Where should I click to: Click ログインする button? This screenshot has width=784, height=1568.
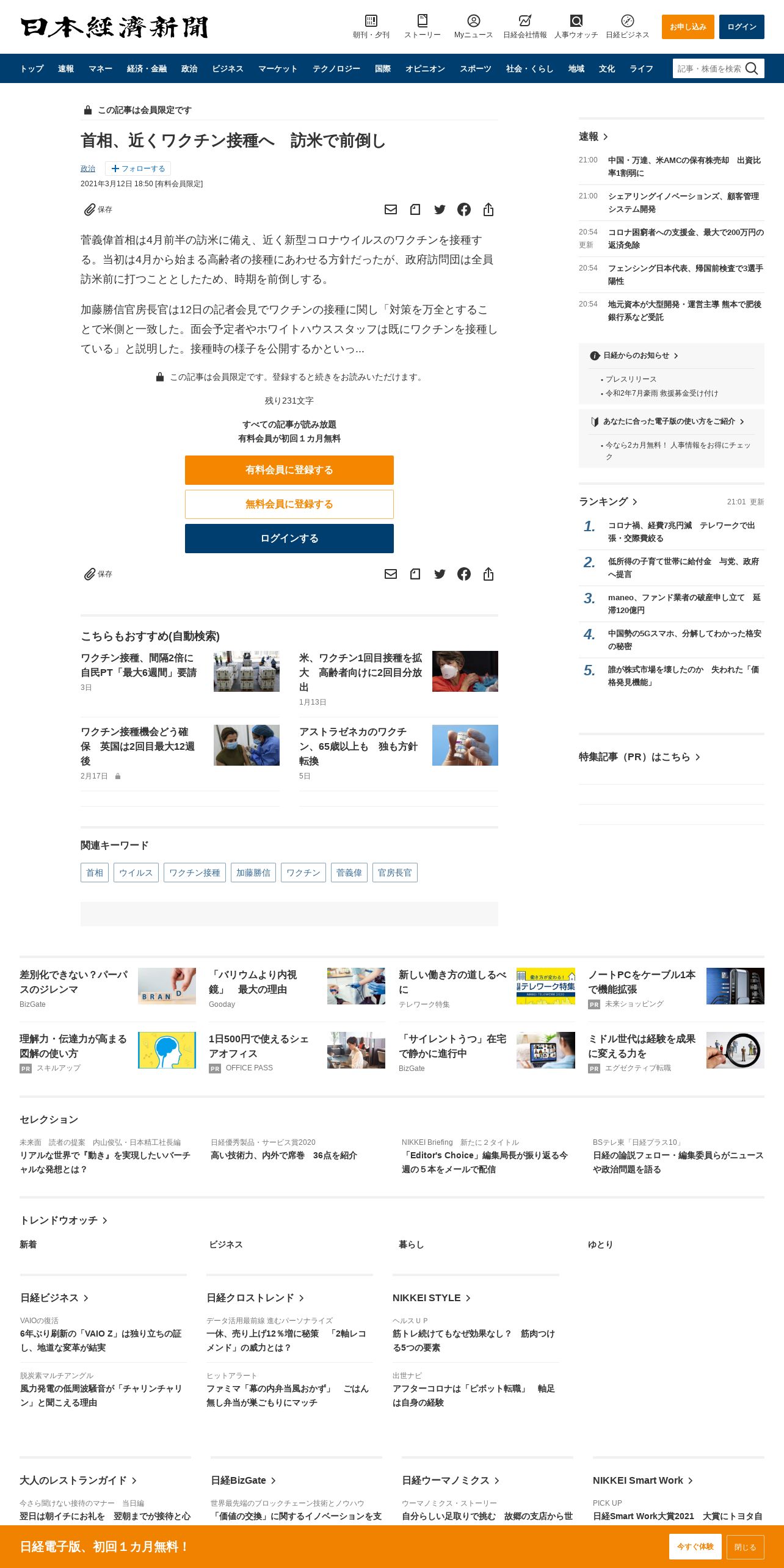pos(289,539)
